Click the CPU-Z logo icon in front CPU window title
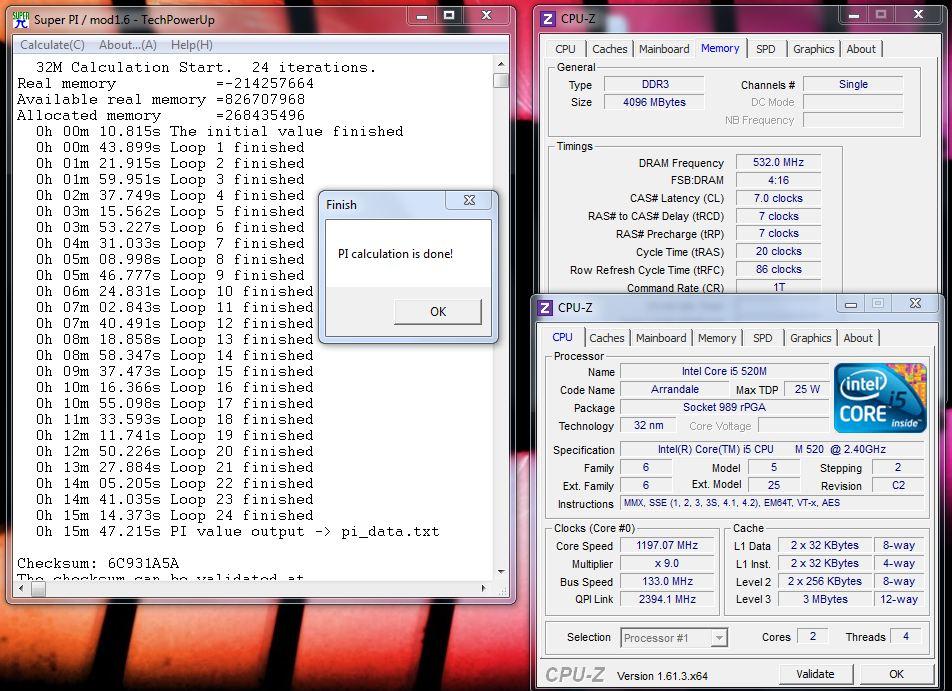Viewport: 952px width, 691px height. pos(545,308)
